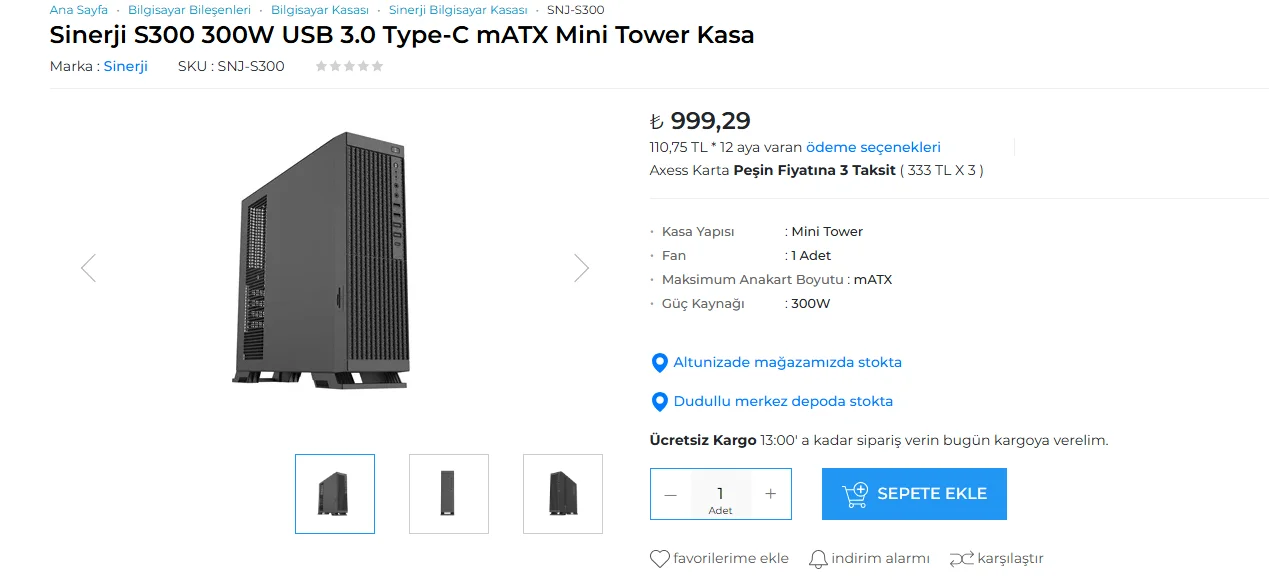The image size is (1269, 588).
Task: Open the Sinerji brand link
Action: 126,67
